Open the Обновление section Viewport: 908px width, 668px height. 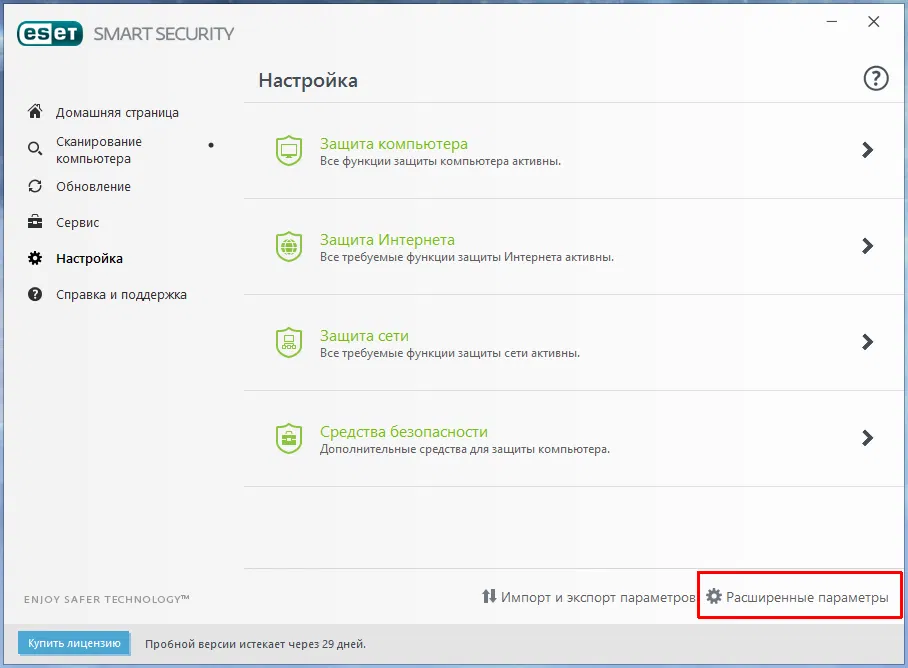[x=93, y=186]
